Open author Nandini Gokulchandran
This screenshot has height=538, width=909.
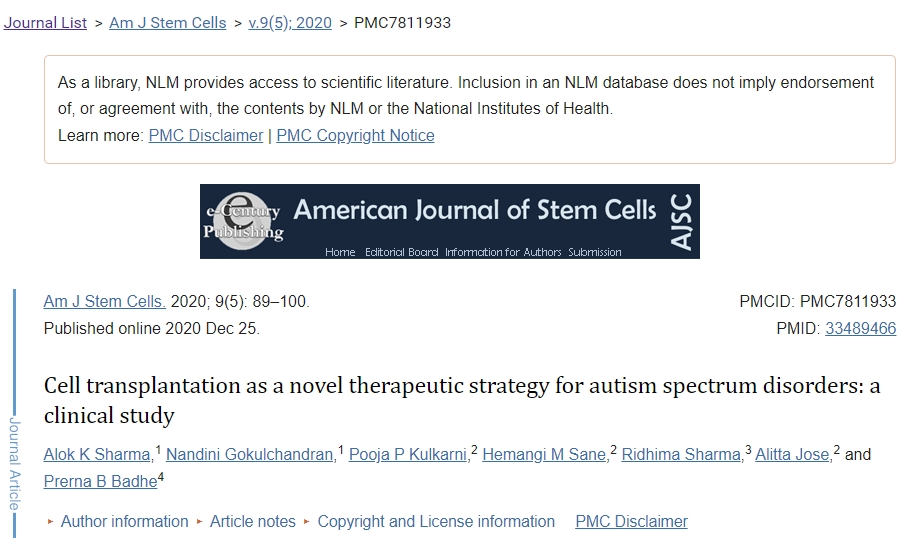pyautogui.click(x=249, y=454)
